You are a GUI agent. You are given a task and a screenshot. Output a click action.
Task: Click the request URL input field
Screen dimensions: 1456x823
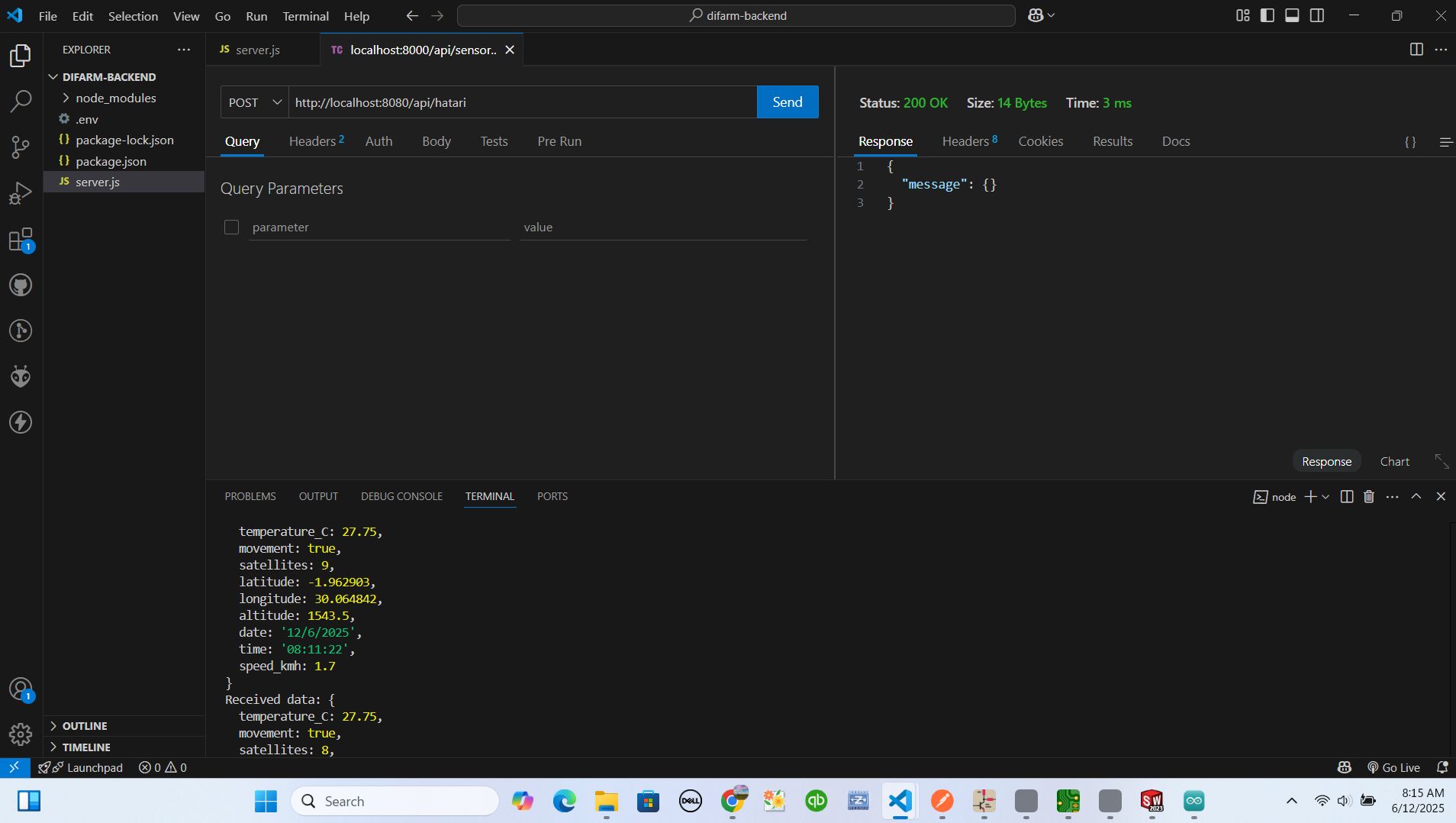[523, 102]
